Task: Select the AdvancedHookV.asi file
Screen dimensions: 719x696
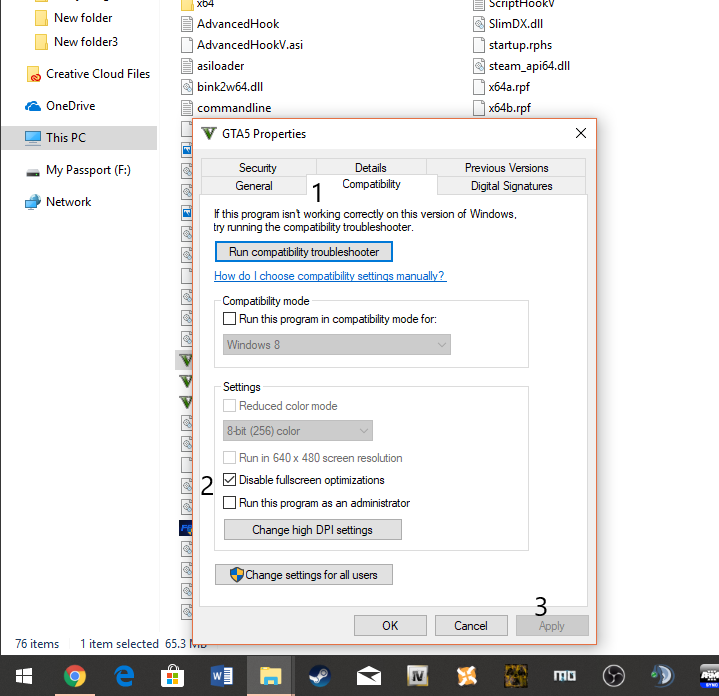Action: coord(242,45)
